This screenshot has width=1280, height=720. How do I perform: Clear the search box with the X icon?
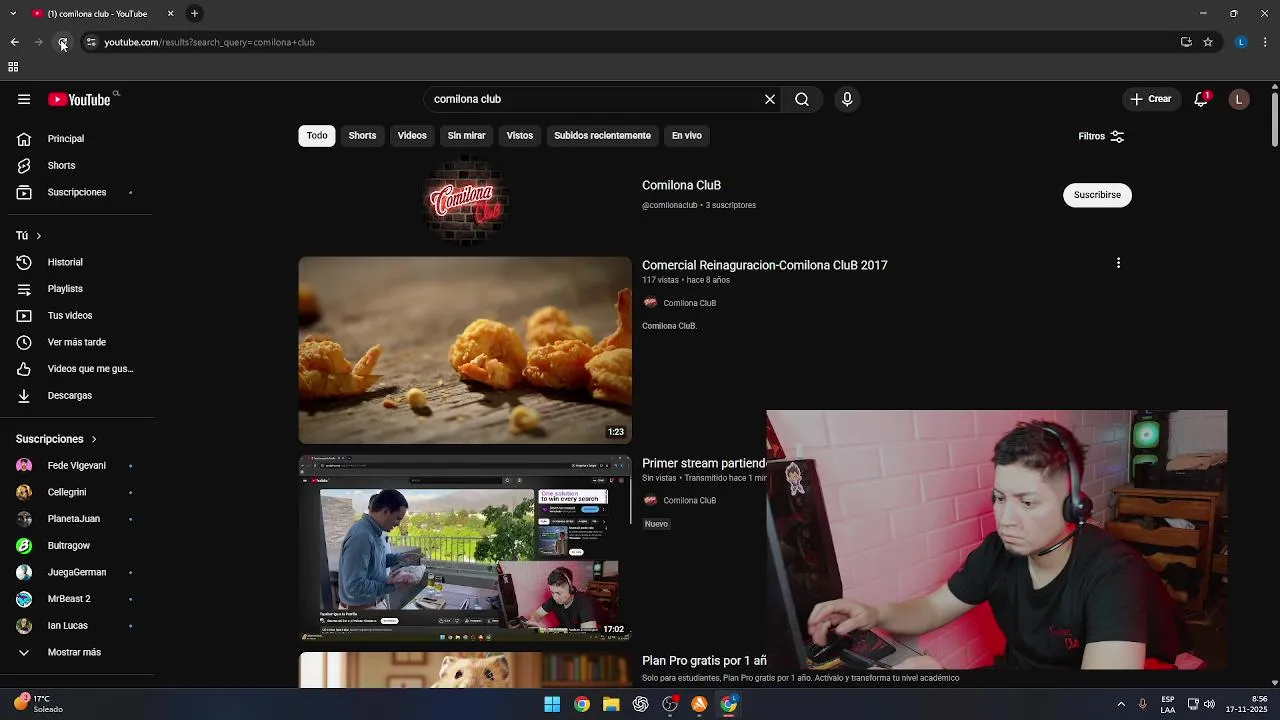tap(770, 99)
